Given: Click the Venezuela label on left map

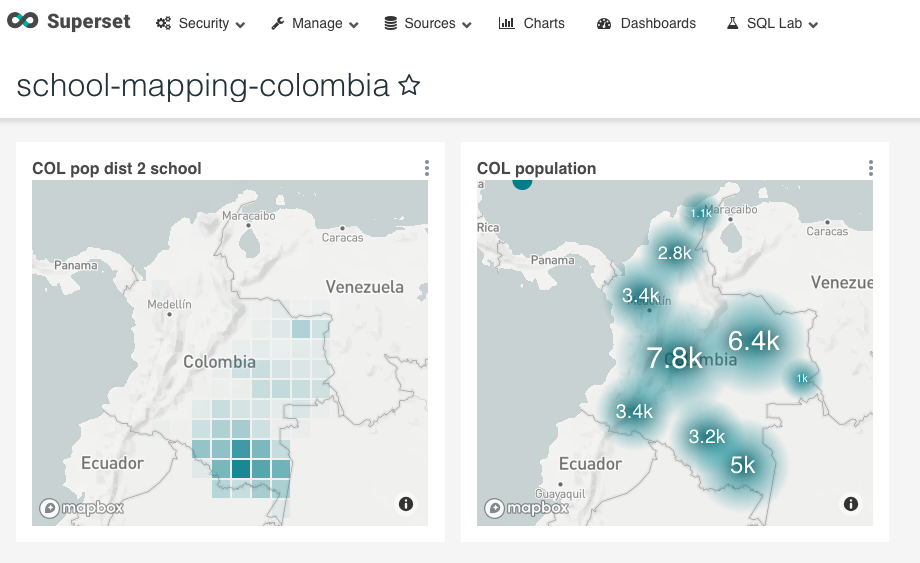Looking at the screenshot, I should coord(364,287).
